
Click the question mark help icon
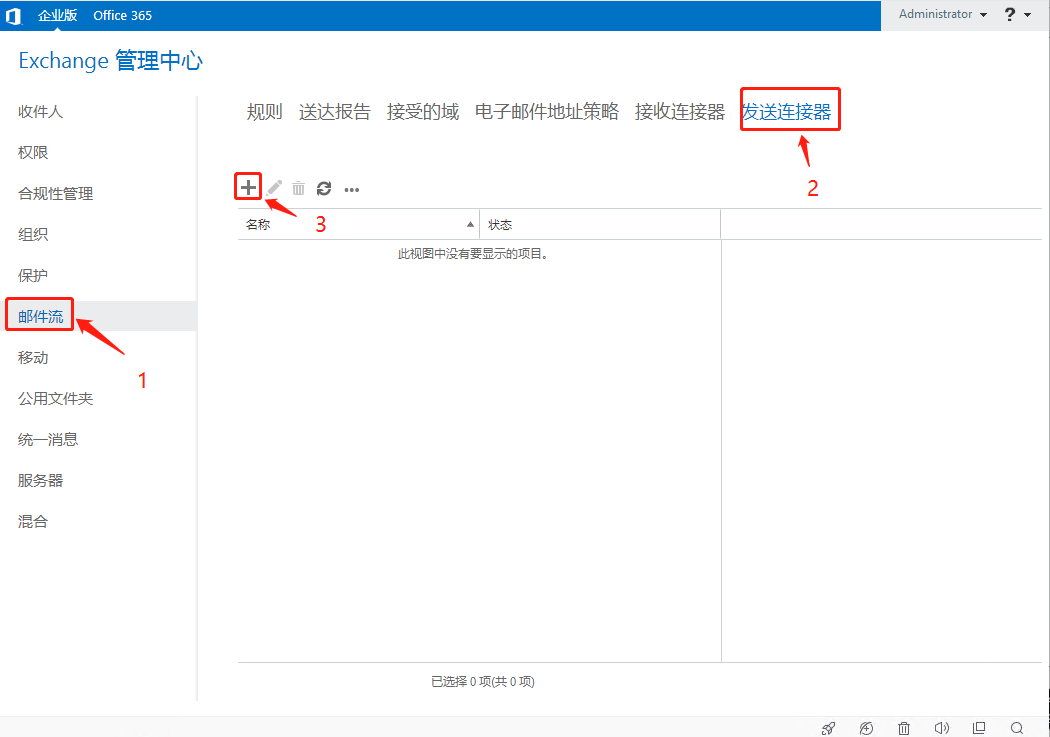pos(1010,14)
